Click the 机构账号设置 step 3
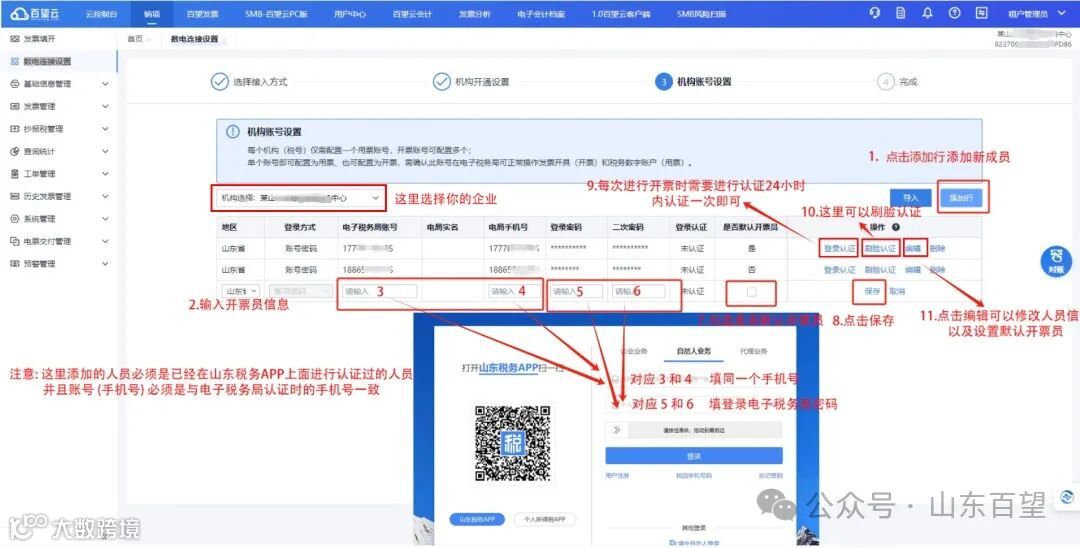 pos(693,82)
